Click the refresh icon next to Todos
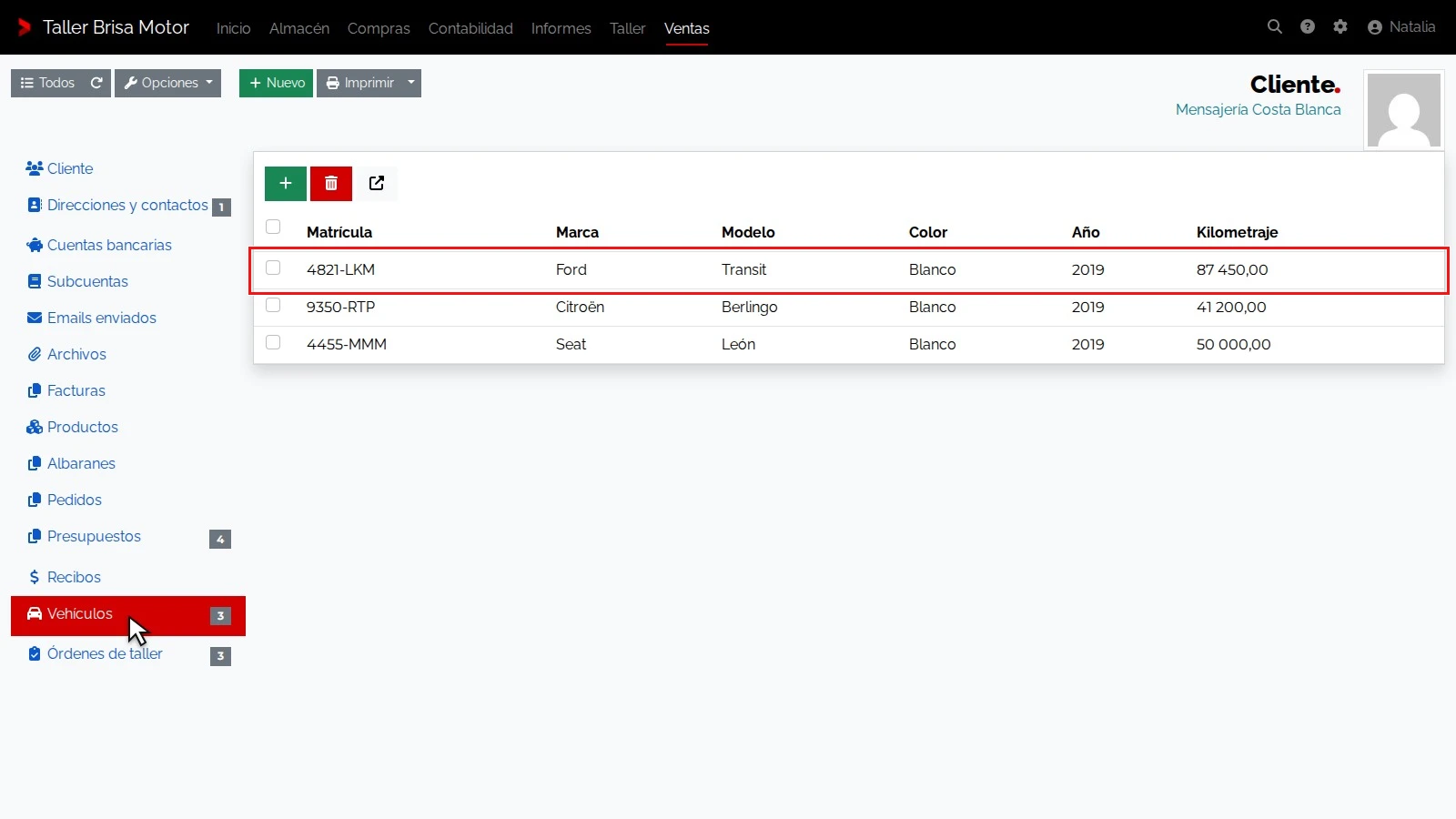The width and height of the screenshot is (1456, 819). 96,83
